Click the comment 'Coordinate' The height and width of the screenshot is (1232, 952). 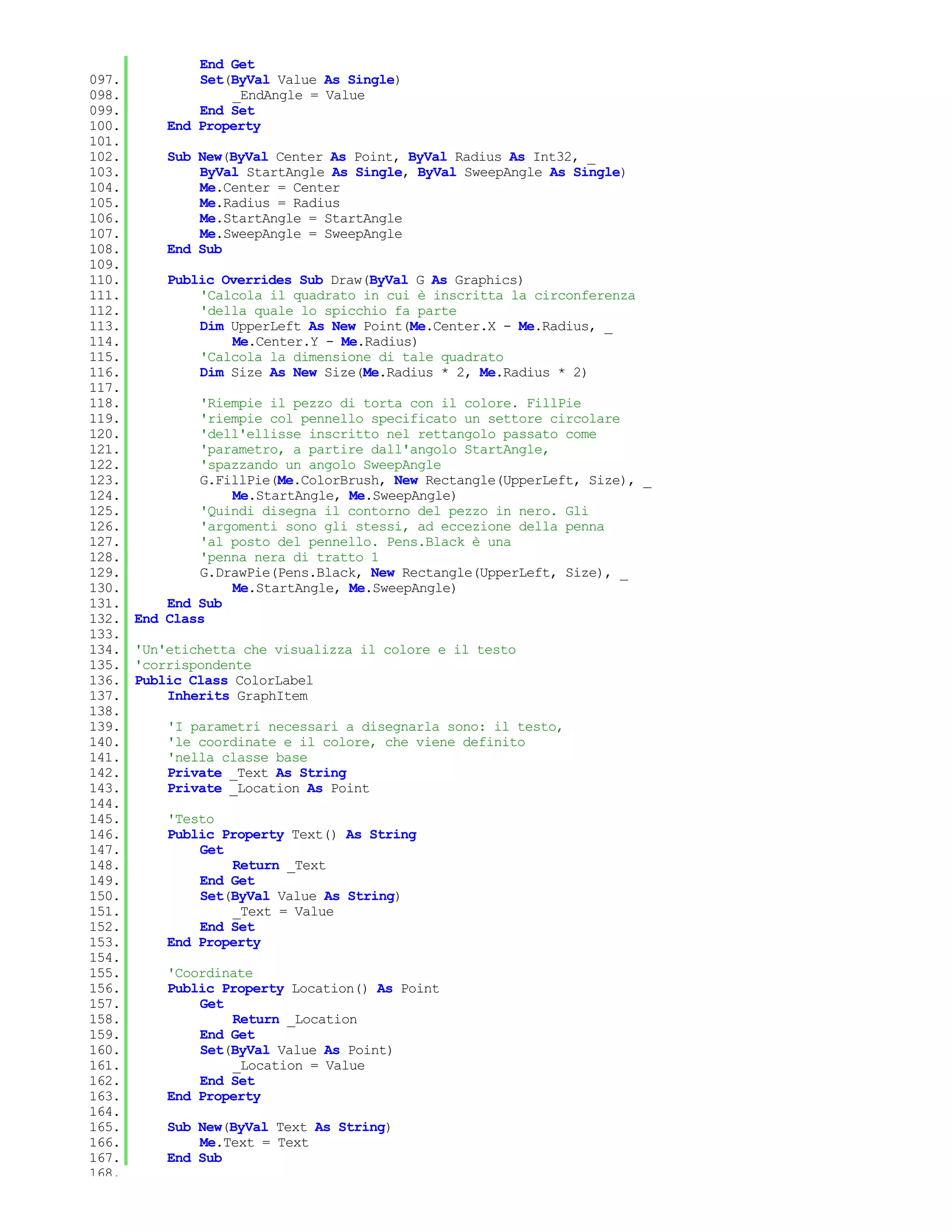[210, 973]
